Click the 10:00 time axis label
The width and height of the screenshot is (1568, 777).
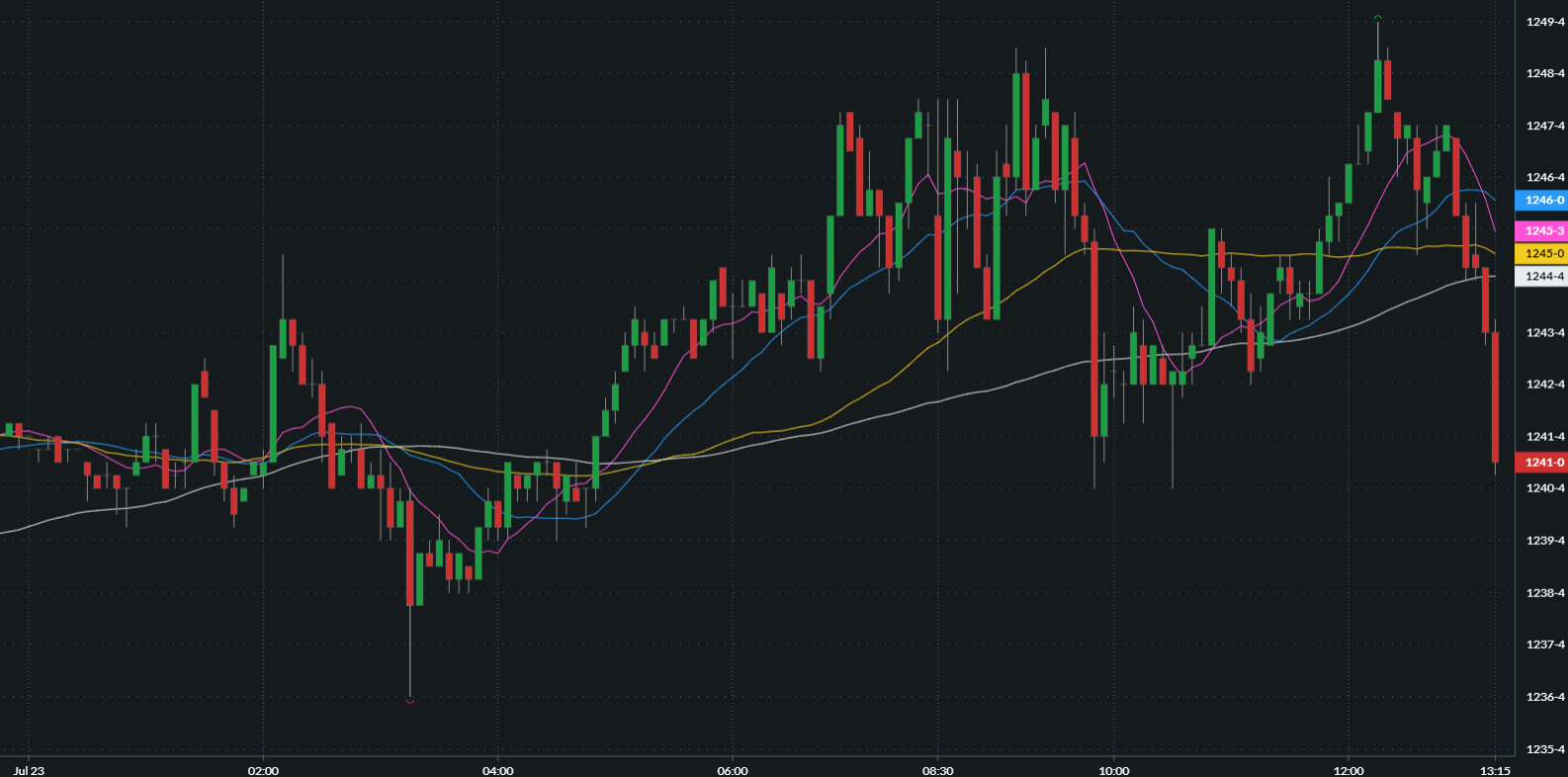tap(1113, 770)
